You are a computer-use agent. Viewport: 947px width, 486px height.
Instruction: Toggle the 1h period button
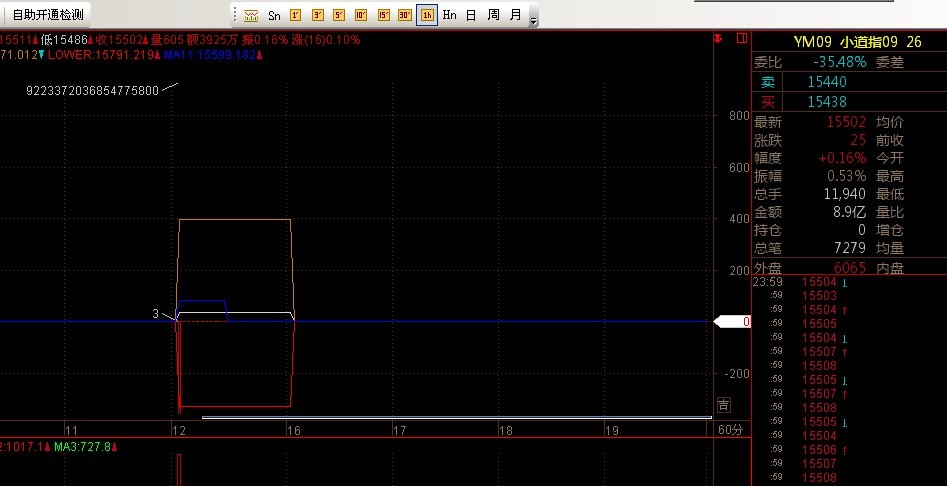427,15
